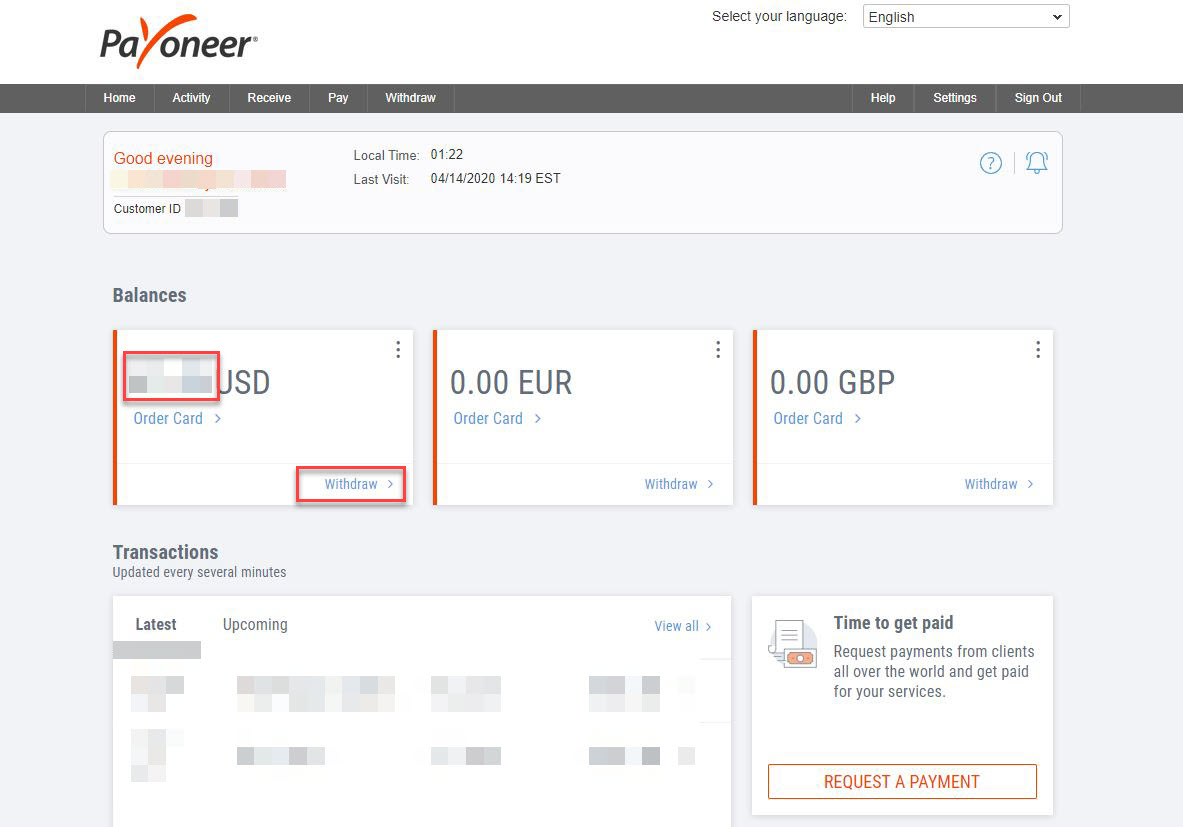Screen dimensions: 1183x827
Task: Click Withdraw on the EUR balance card
Action: tap(679, 484)
